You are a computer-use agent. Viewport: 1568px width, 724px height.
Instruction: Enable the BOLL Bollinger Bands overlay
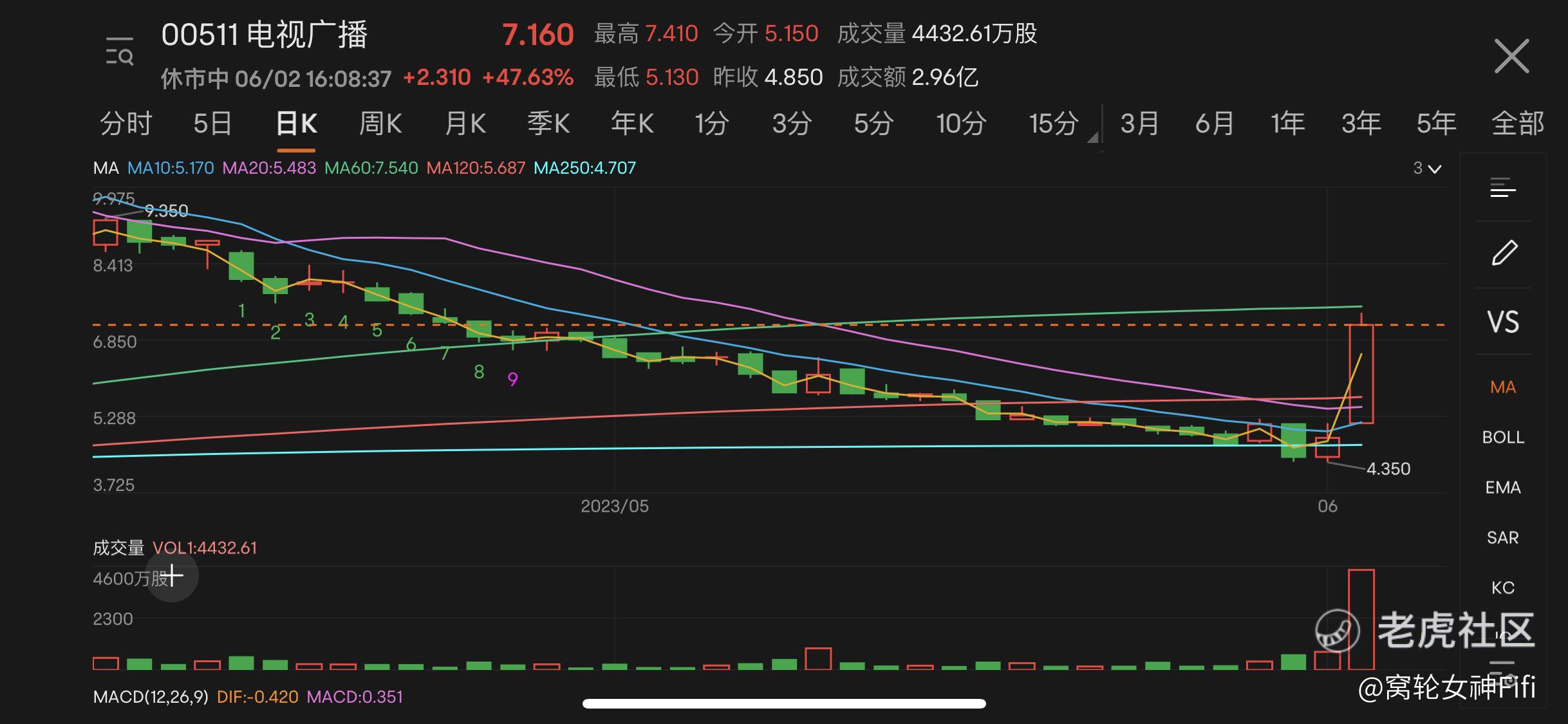tap(1503, 437)
